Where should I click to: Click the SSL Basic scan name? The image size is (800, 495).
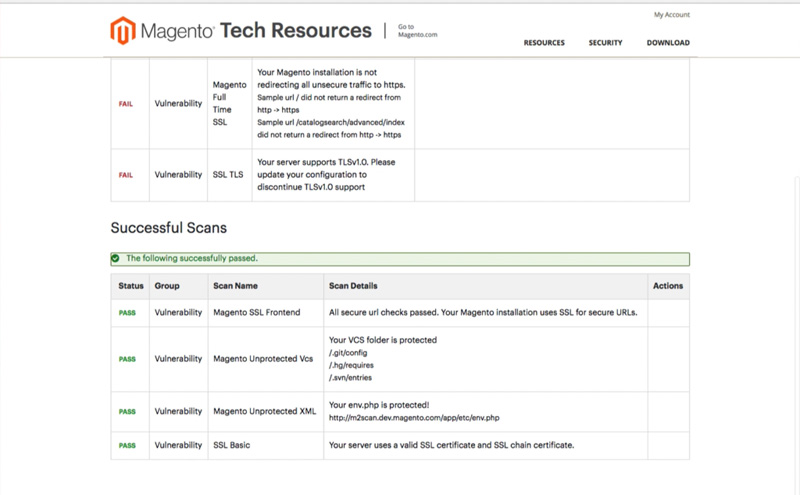click(x=232, y=445)
